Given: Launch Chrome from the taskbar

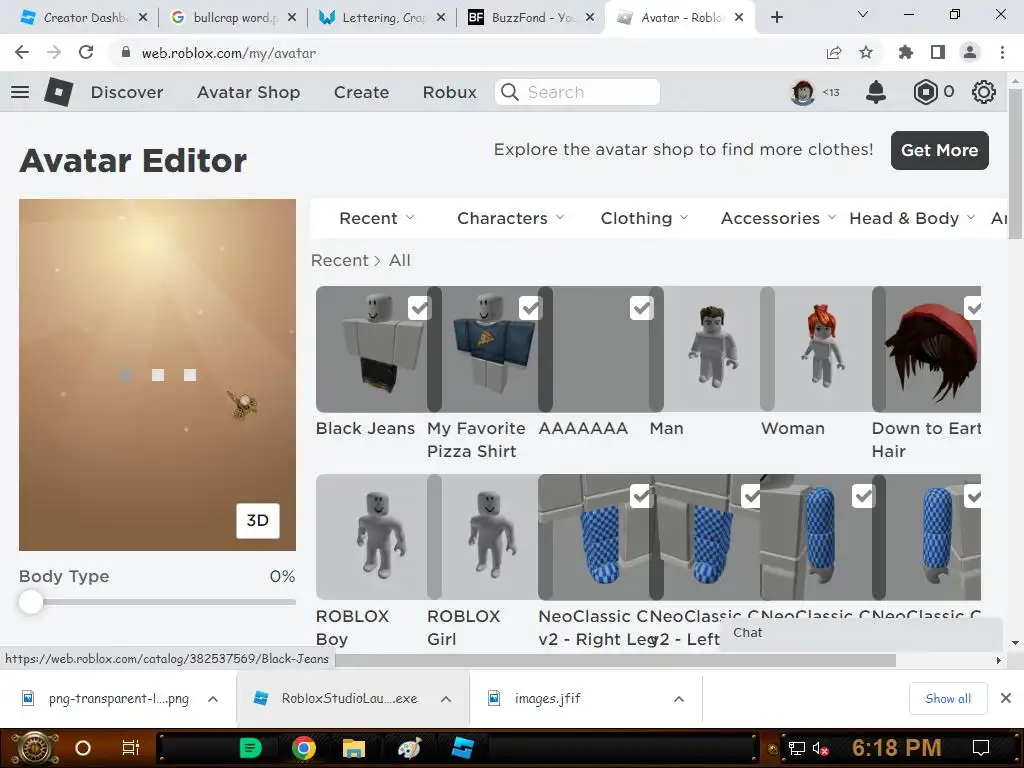Looking at the screenshot, I should (303, 748).
